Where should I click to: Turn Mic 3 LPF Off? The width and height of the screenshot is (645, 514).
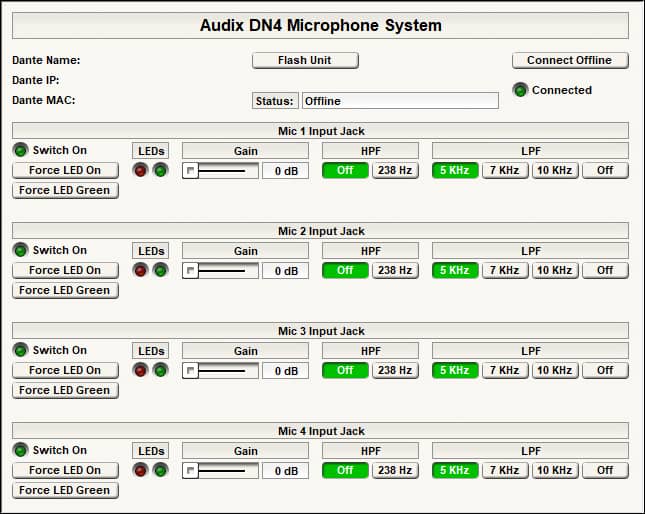click(605, 370)
